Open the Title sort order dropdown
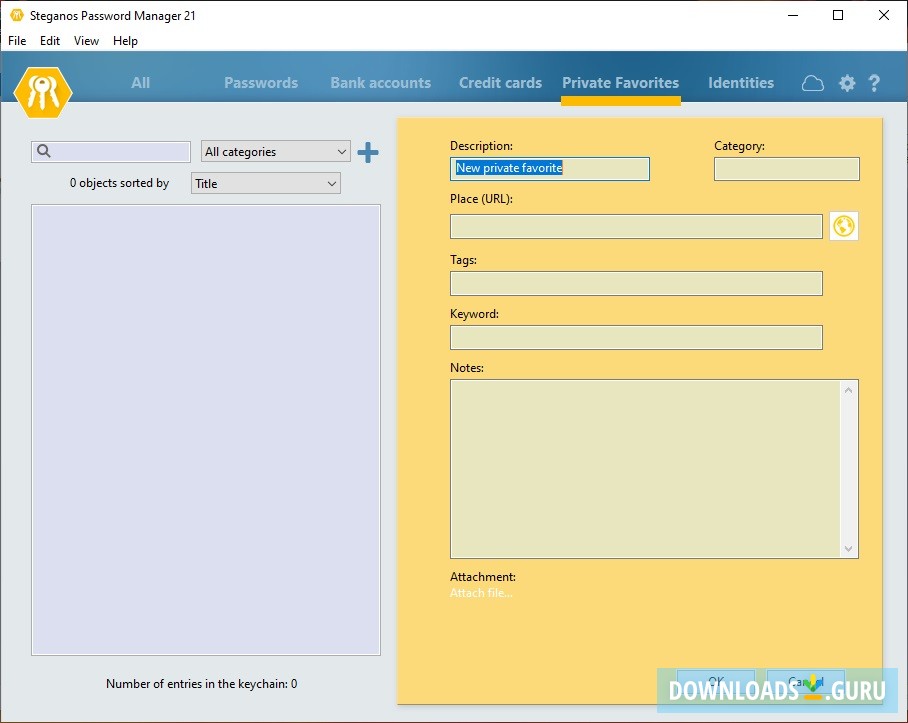This screenshot has height=723, width=908. pos(265,184)
